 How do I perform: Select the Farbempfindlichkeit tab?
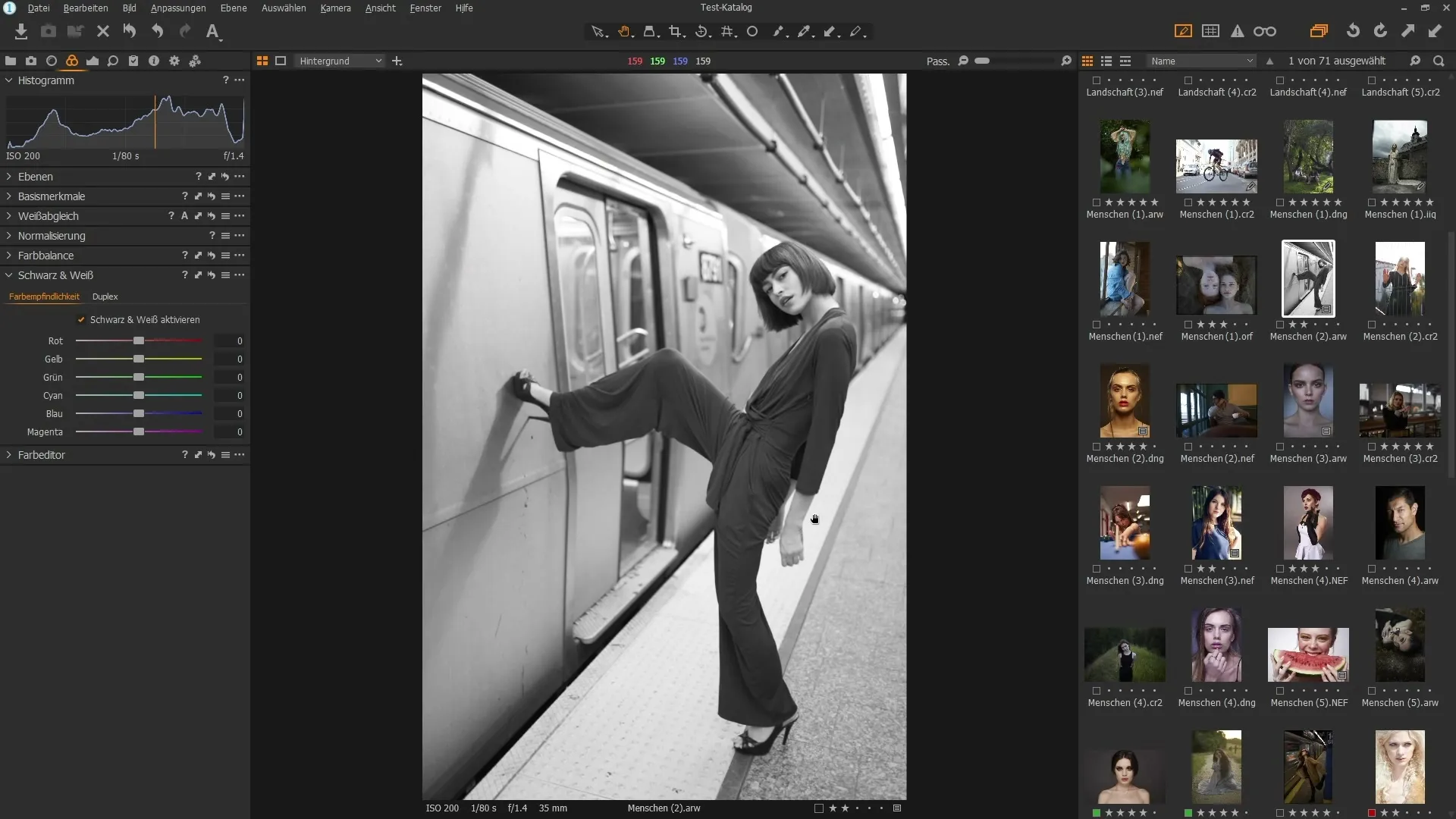coord(44,297)
